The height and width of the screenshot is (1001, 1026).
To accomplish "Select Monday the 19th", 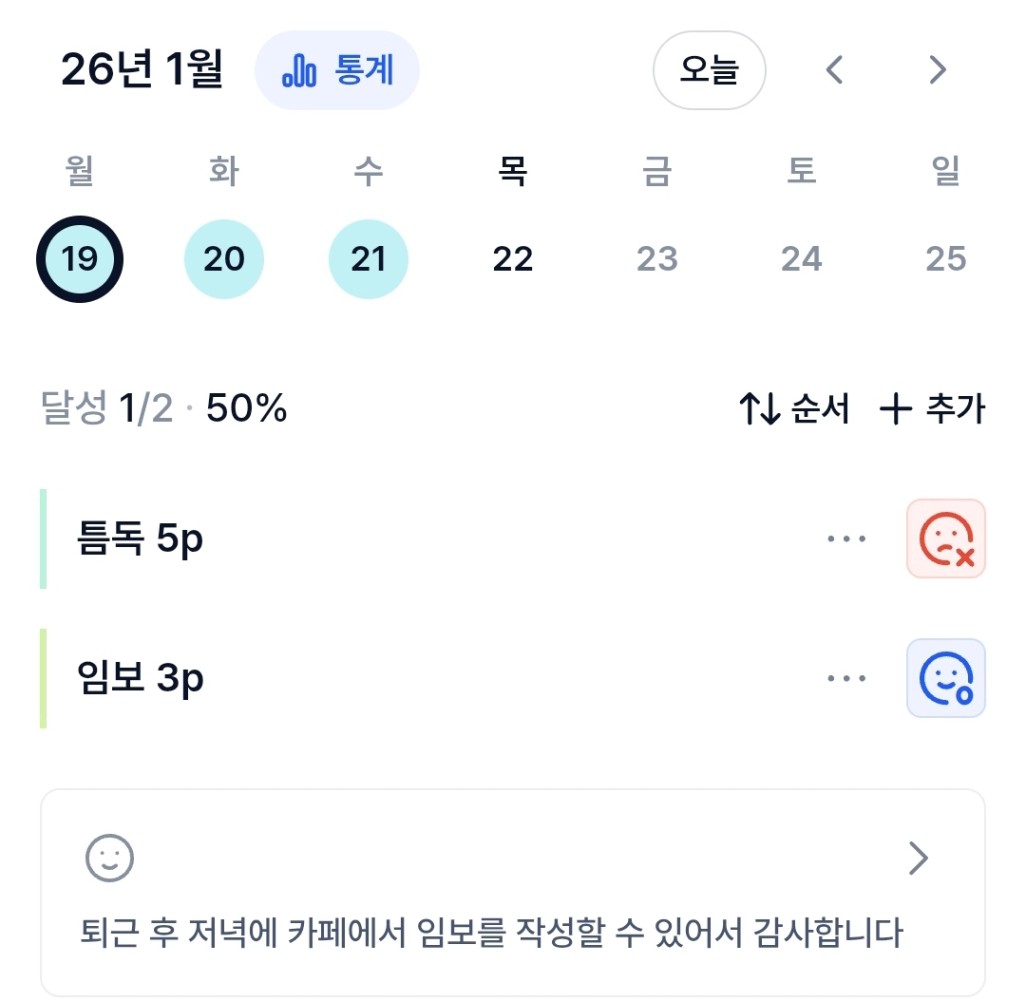I will tap(79, 260).
